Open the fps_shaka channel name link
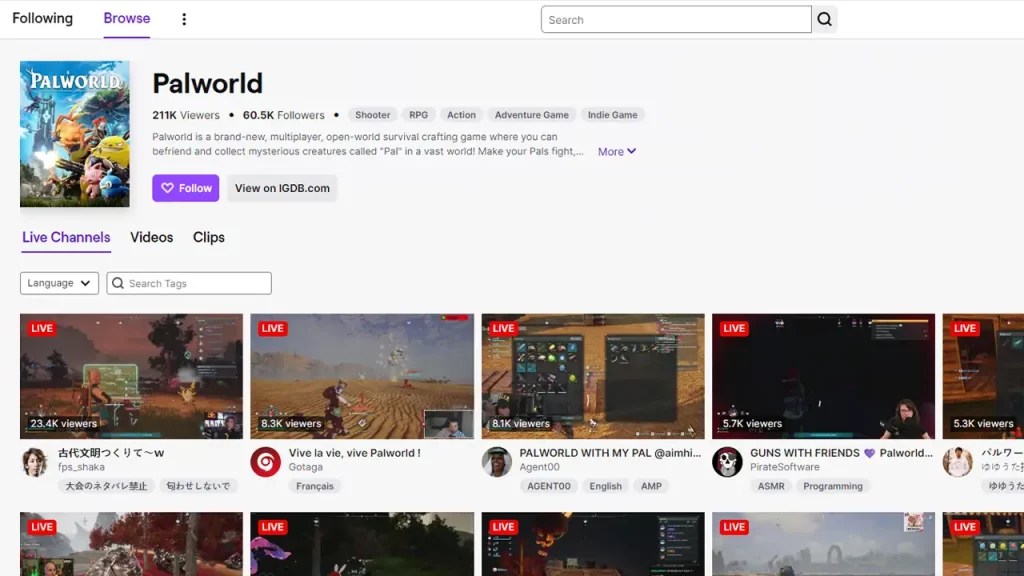The width and height of the screenshot is (1024, 576). point(81,467)
